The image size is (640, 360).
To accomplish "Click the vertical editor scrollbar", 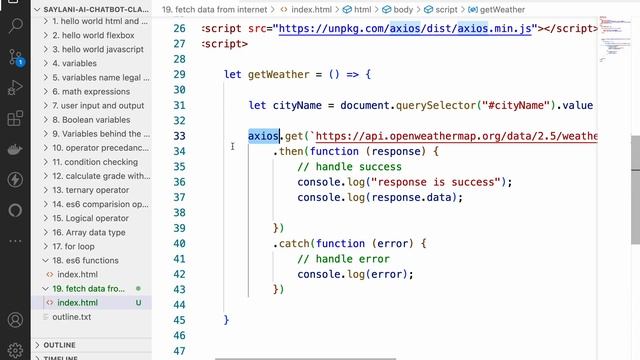I will [635, 190].
